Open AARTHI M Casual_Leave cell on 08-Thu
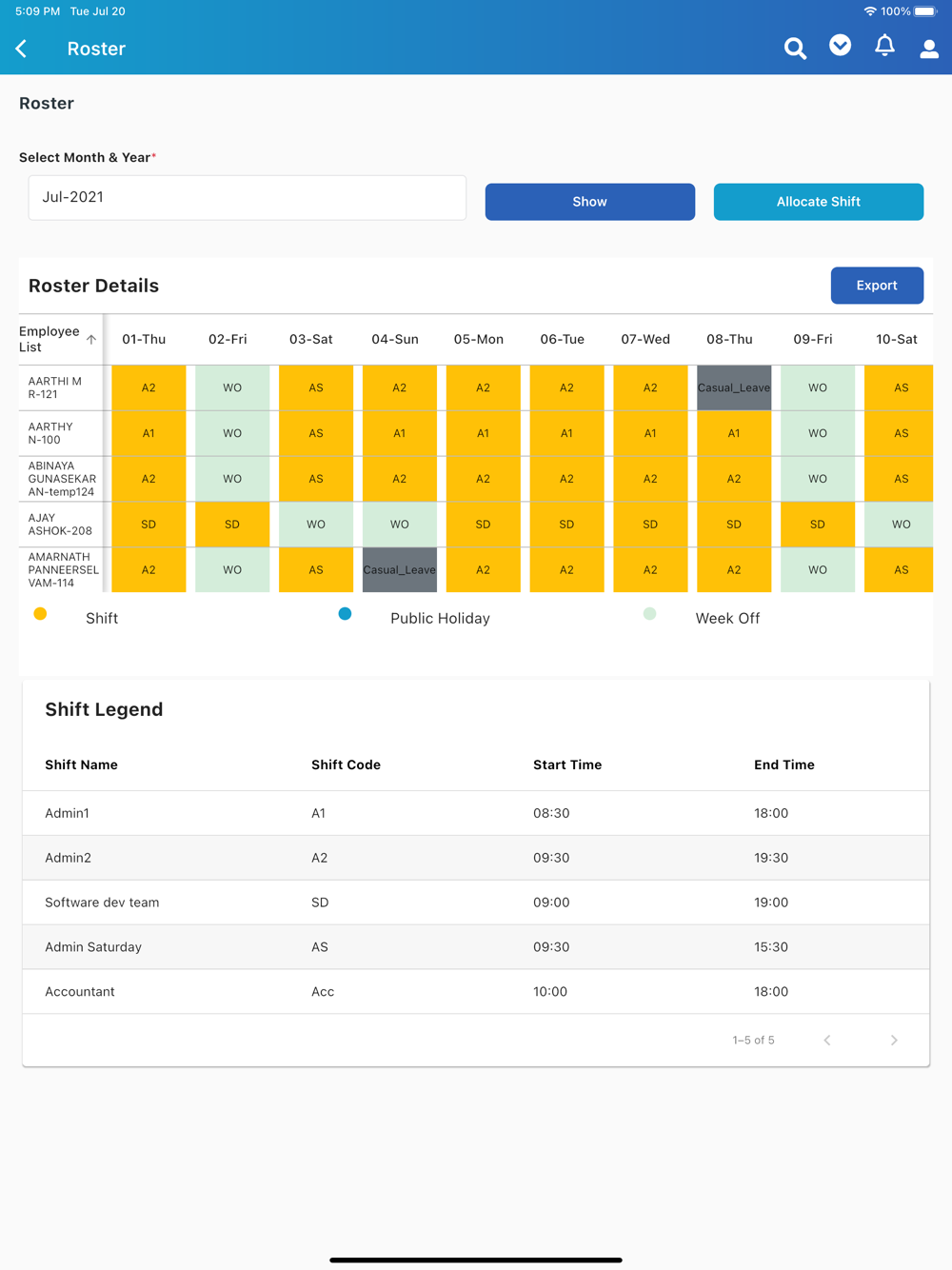Screen dimensions: 952x1270 pos(734,387)
